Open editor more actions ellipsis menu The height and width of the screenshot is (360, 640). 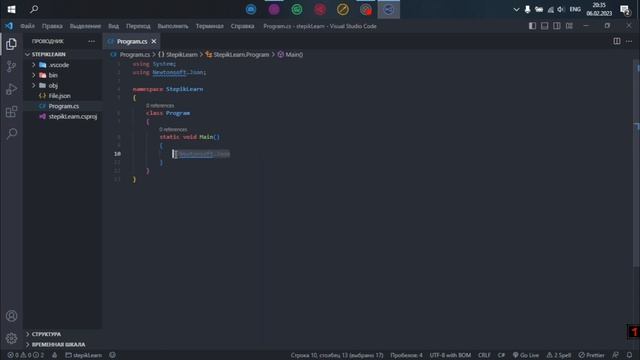[629, 41]
